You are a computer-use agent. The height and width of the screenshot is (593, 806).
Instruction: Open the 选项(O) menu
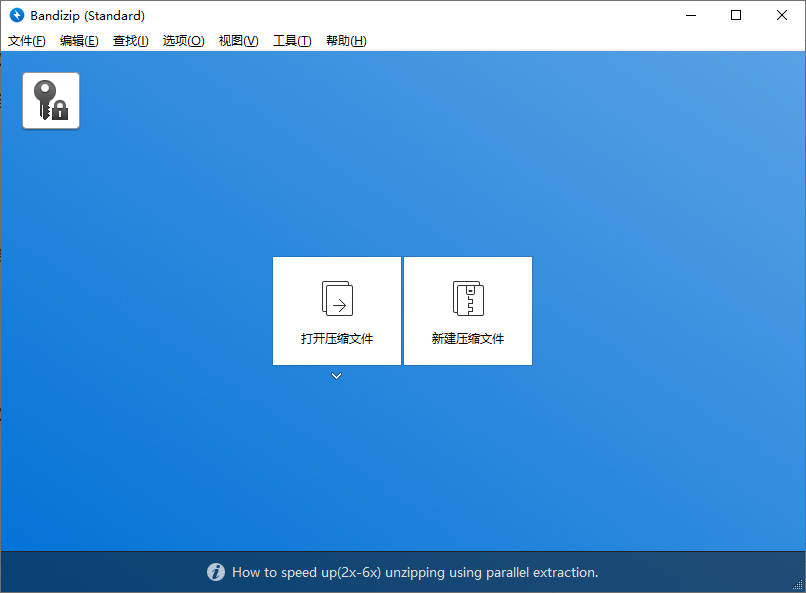183,41
